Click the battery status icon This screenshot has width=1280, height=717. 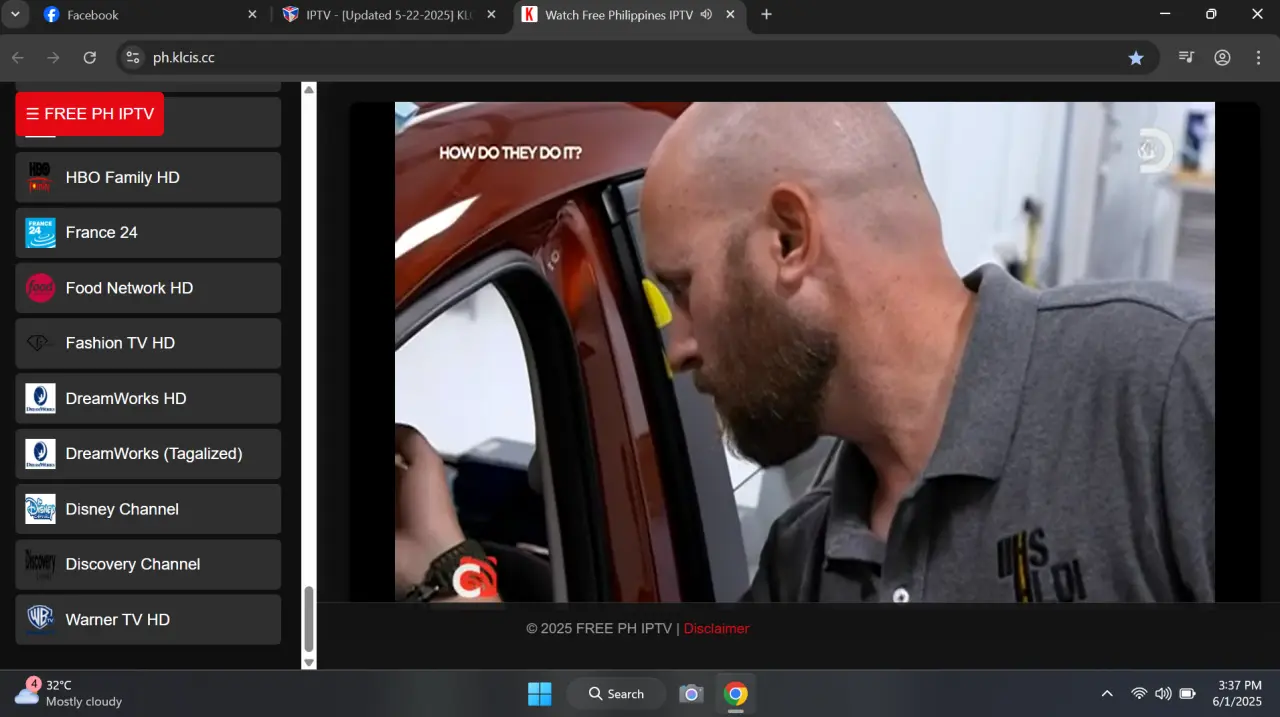click(1188, 694)
